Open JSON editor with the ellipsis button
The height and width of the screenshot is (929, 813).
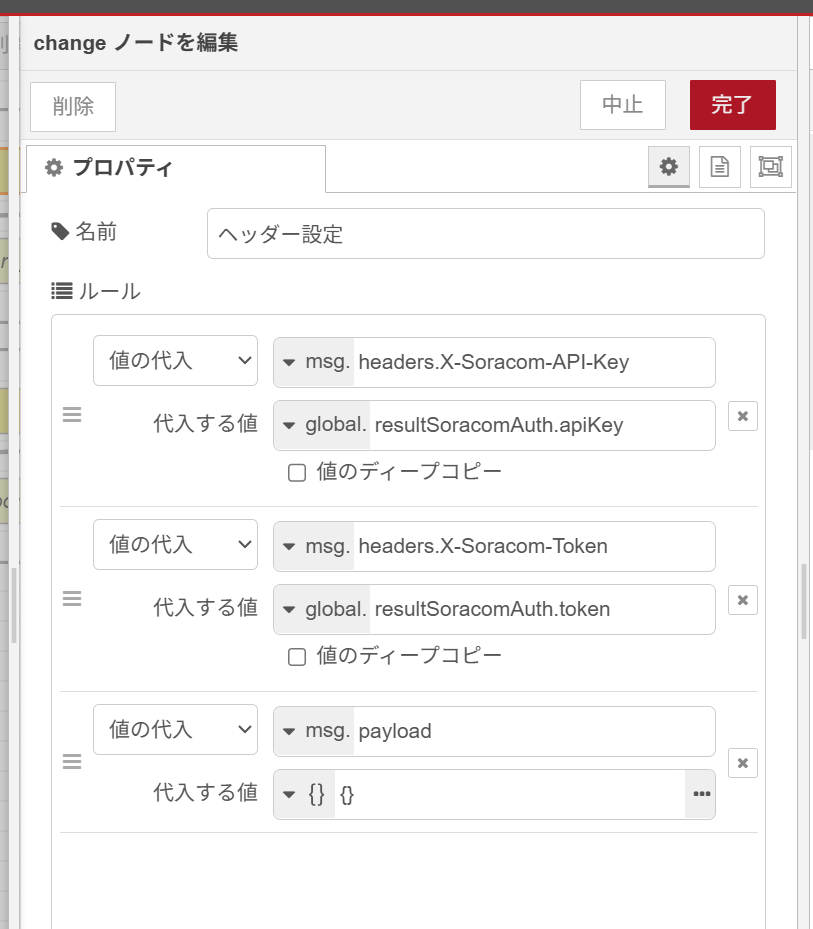[x=701, y=794]
